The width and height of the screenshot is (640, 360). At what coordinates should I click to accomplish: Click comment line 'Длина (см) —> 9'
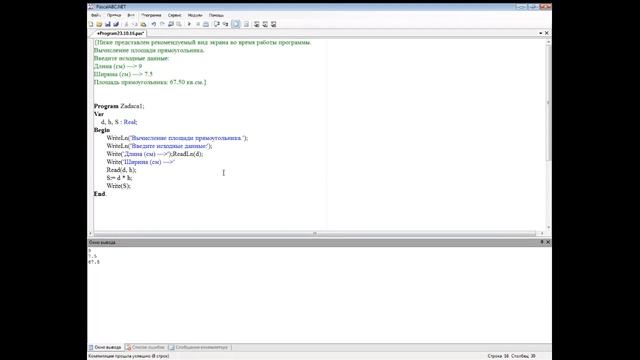pos(118,66)
